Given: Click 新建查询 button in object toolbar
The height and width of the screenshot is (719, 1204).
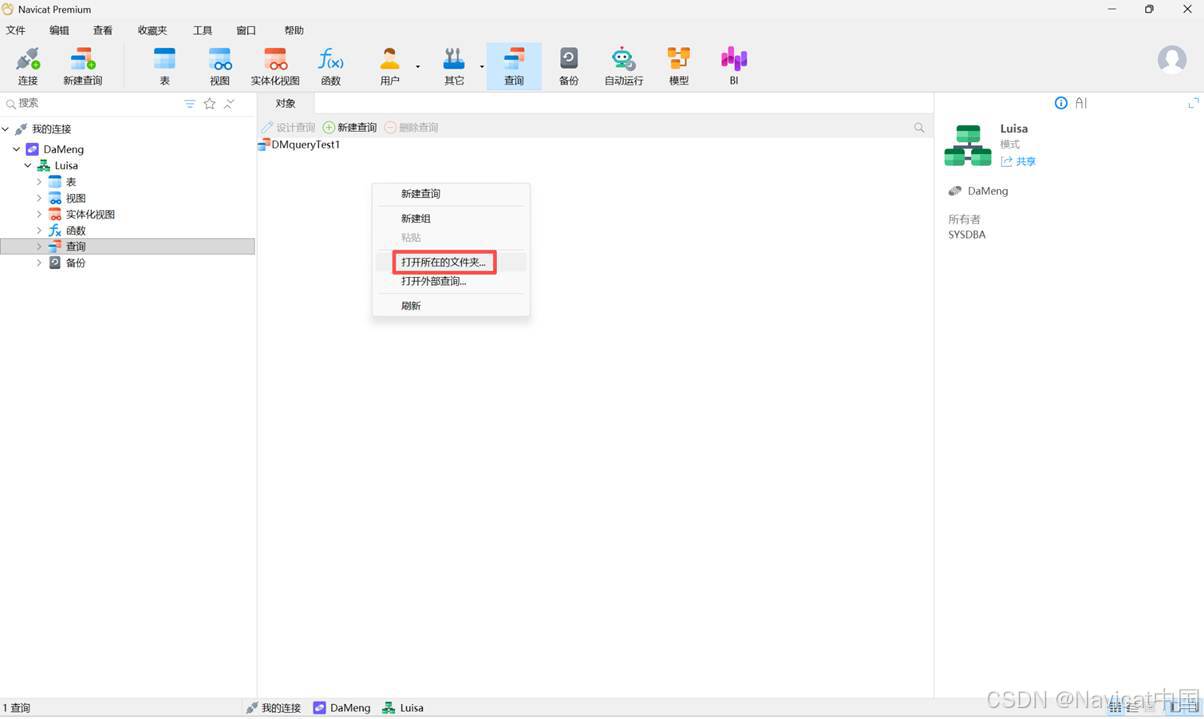Looking at the screenshot, I should coord(350,127).
